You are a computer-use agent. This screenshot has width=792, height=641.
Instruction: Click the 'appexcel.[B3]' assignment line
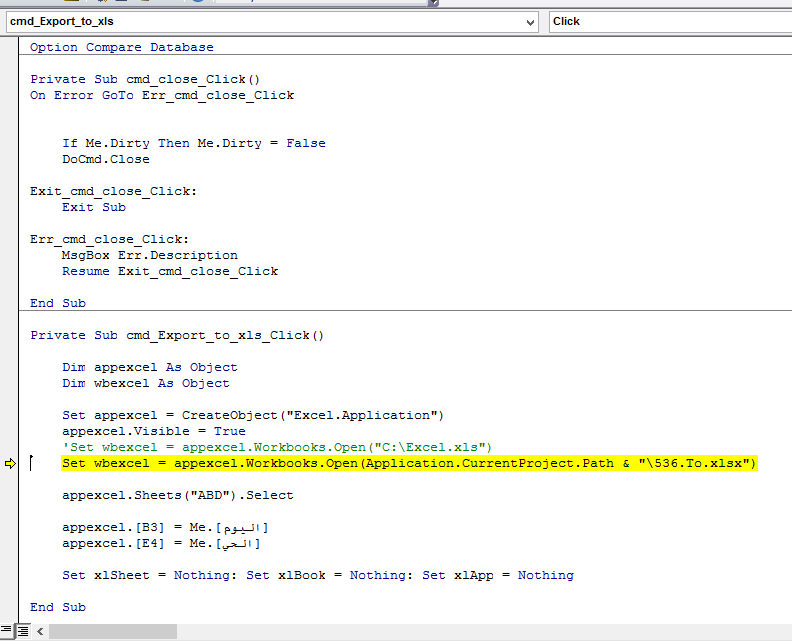(x=165, y=527)
